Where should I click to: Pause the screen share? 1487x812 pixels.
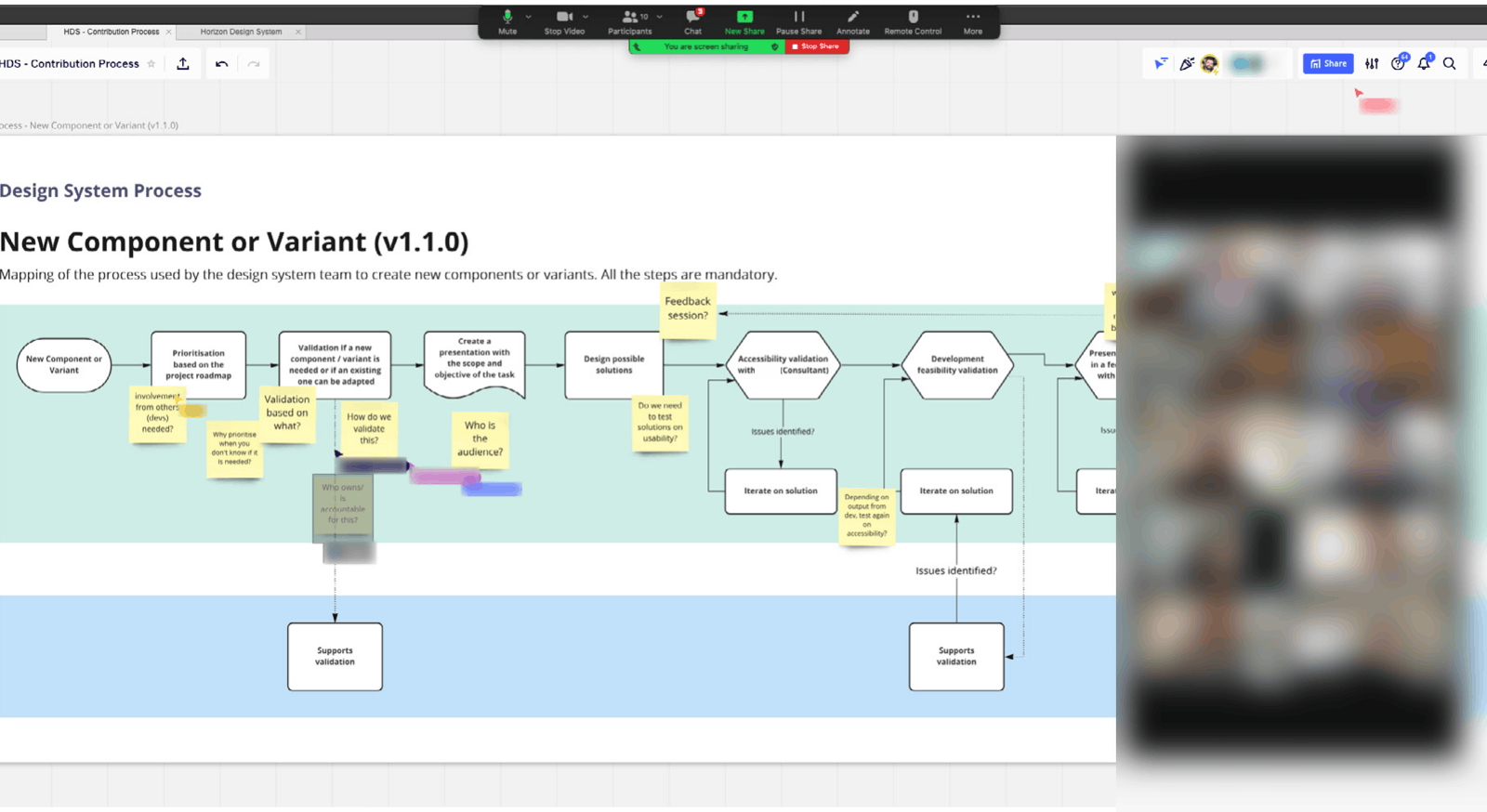point(798,21)
